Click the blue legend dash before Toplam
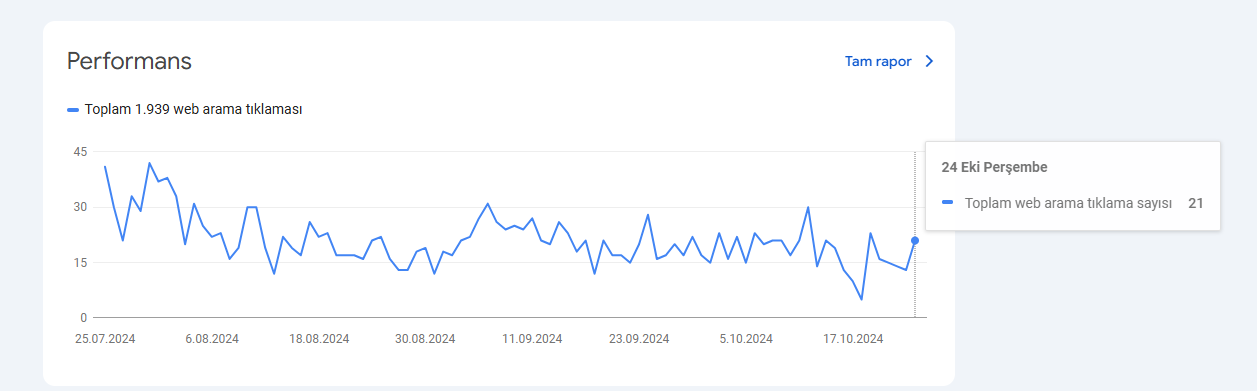Screen dimensions: 1257x391 [73, 110]
